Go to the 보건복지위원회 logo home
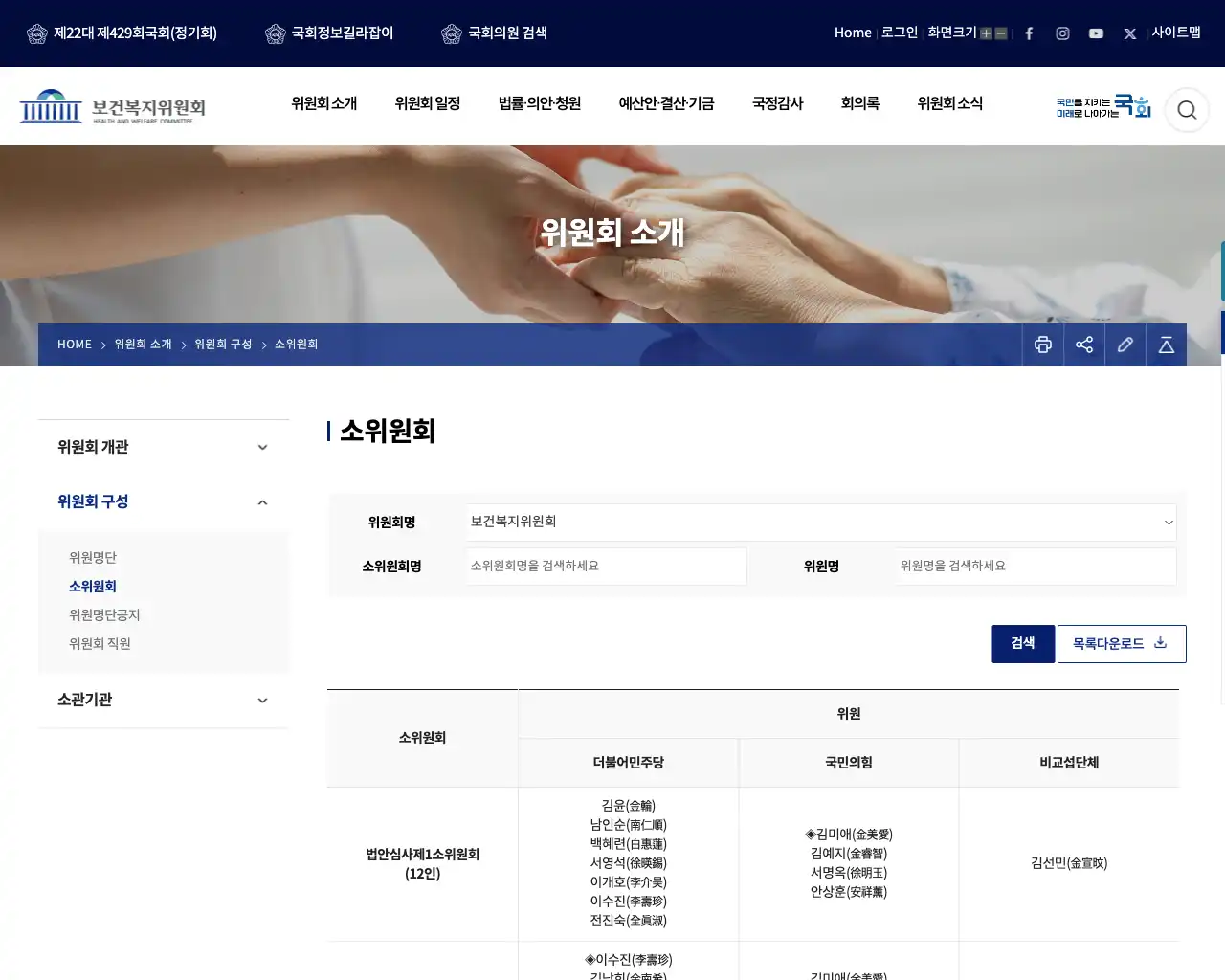Image resolution: width=1225 pixels, height=980 pixels. (113, 107)
